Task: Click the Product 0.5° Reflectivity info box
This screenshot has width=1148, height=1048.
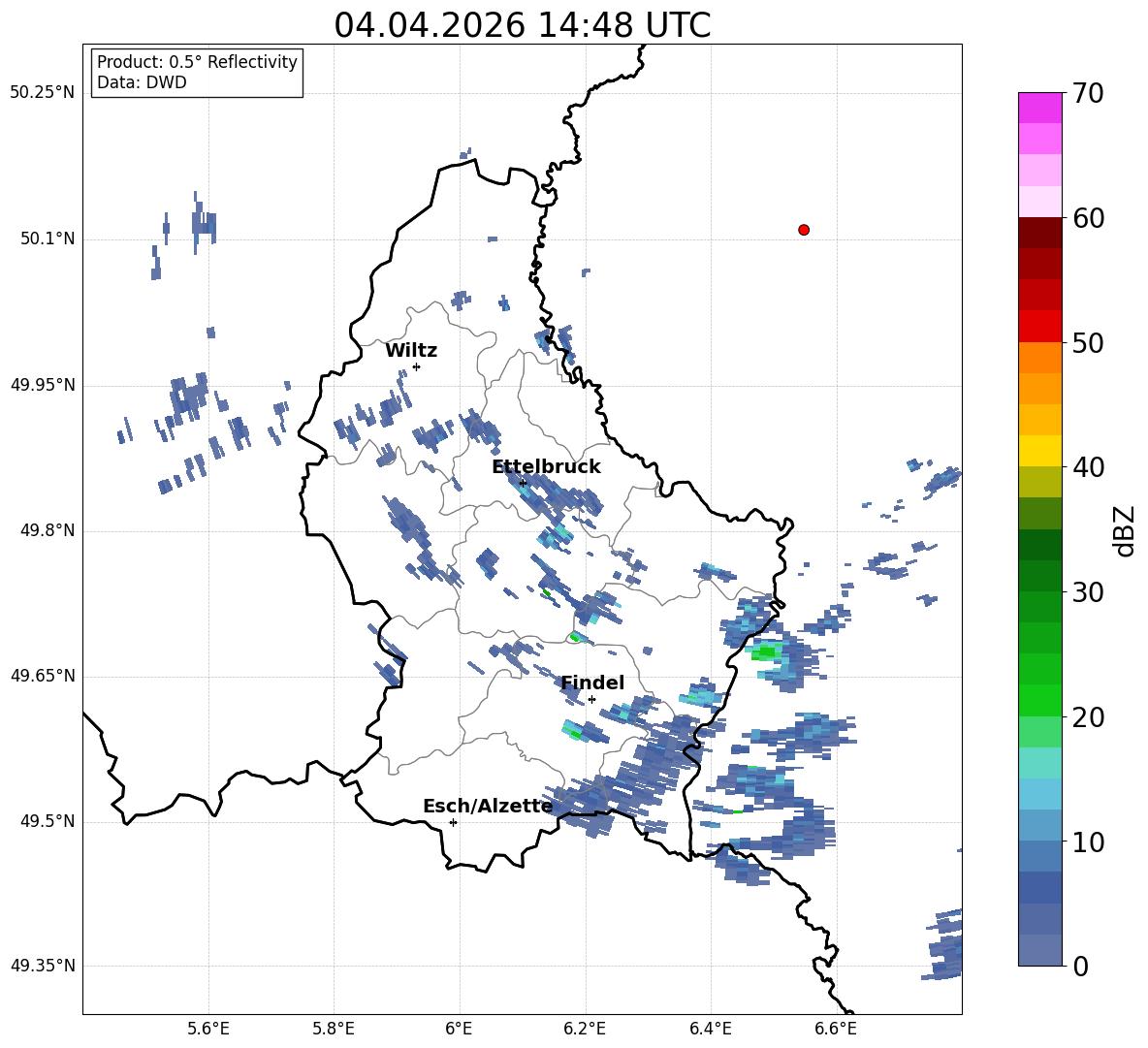Action: coord(197,72)
